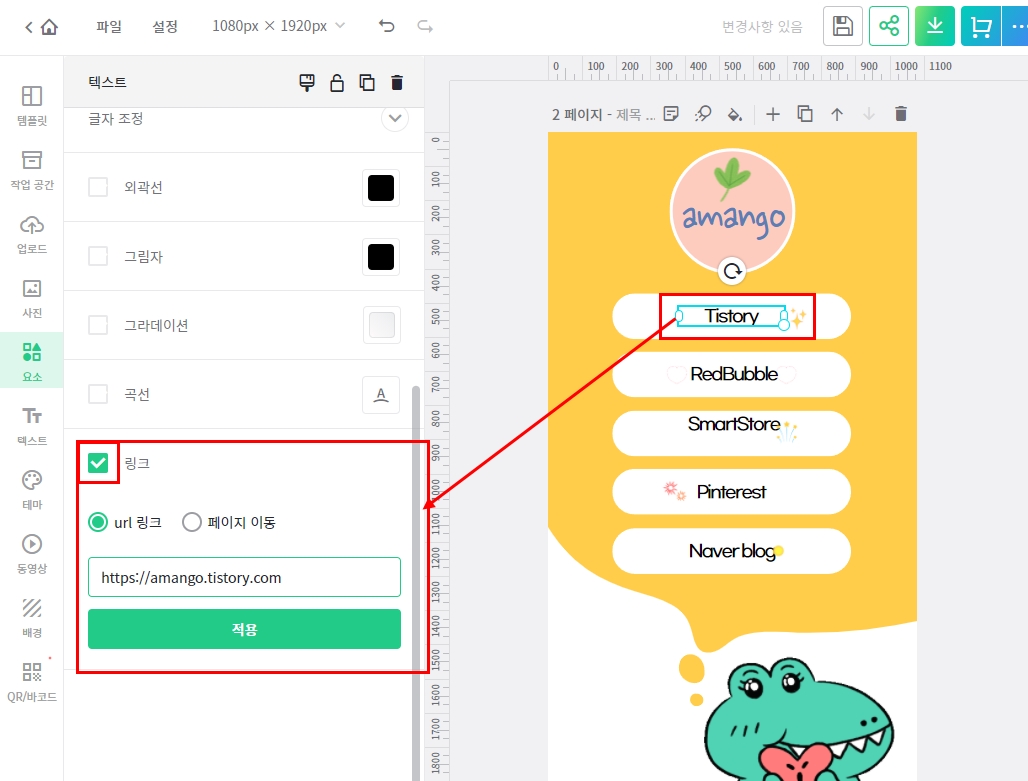
Task: Open the page animation effect icon
Action: click(x=703, y=114)
